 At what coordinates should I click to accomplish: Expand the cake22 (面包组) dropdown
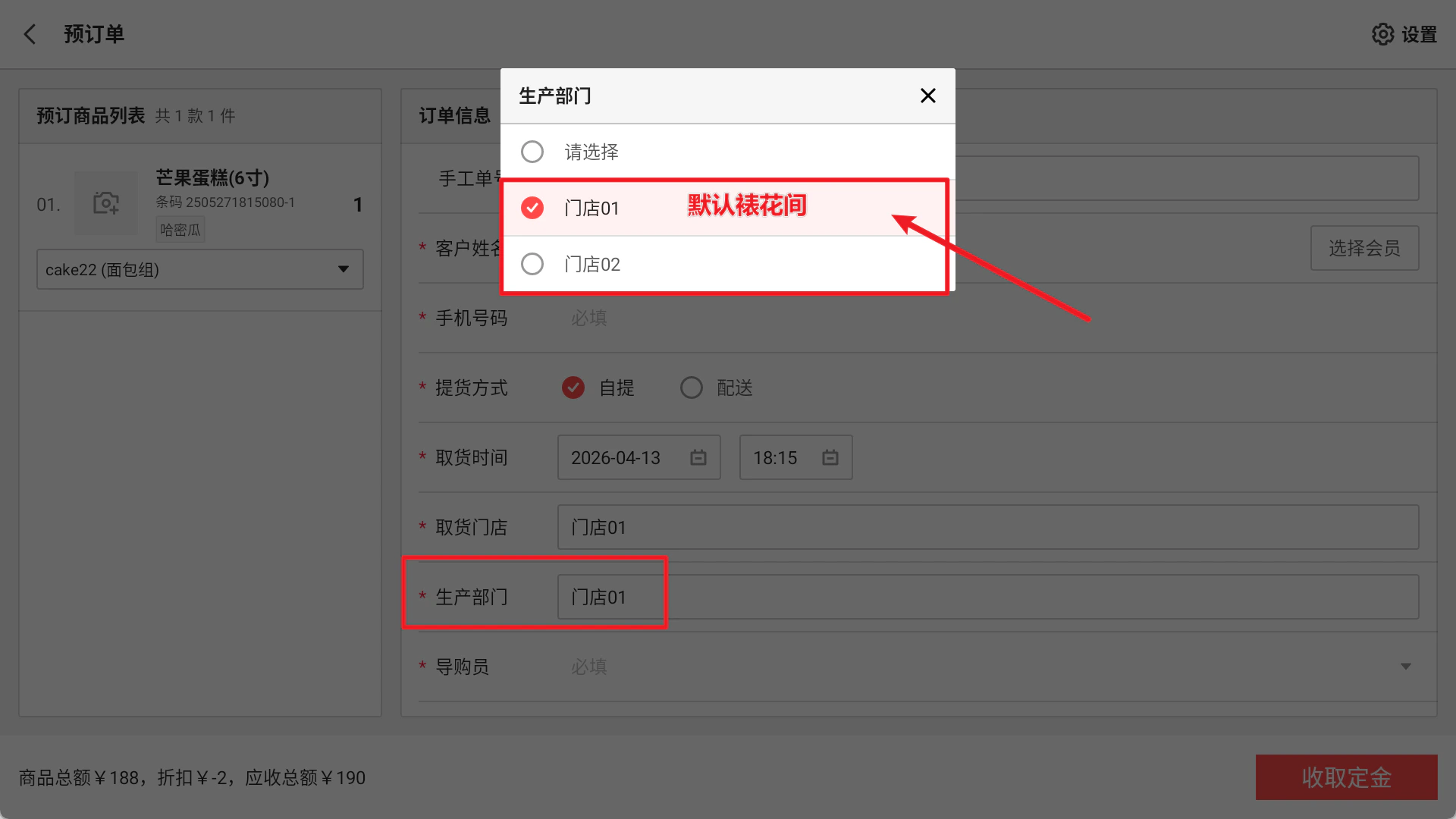click(x=200, y=269)
